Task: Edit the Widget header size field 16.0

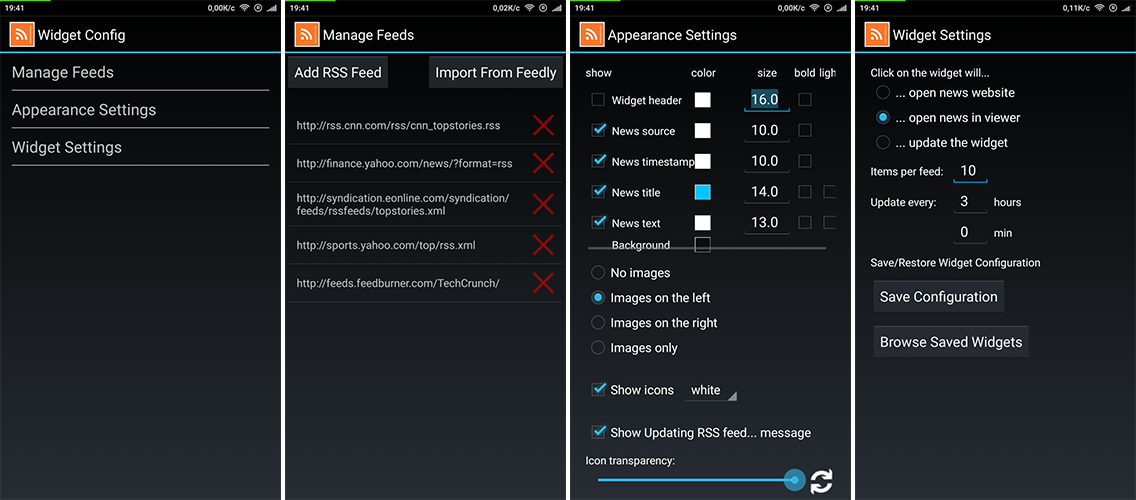Action: click(767, 99)
